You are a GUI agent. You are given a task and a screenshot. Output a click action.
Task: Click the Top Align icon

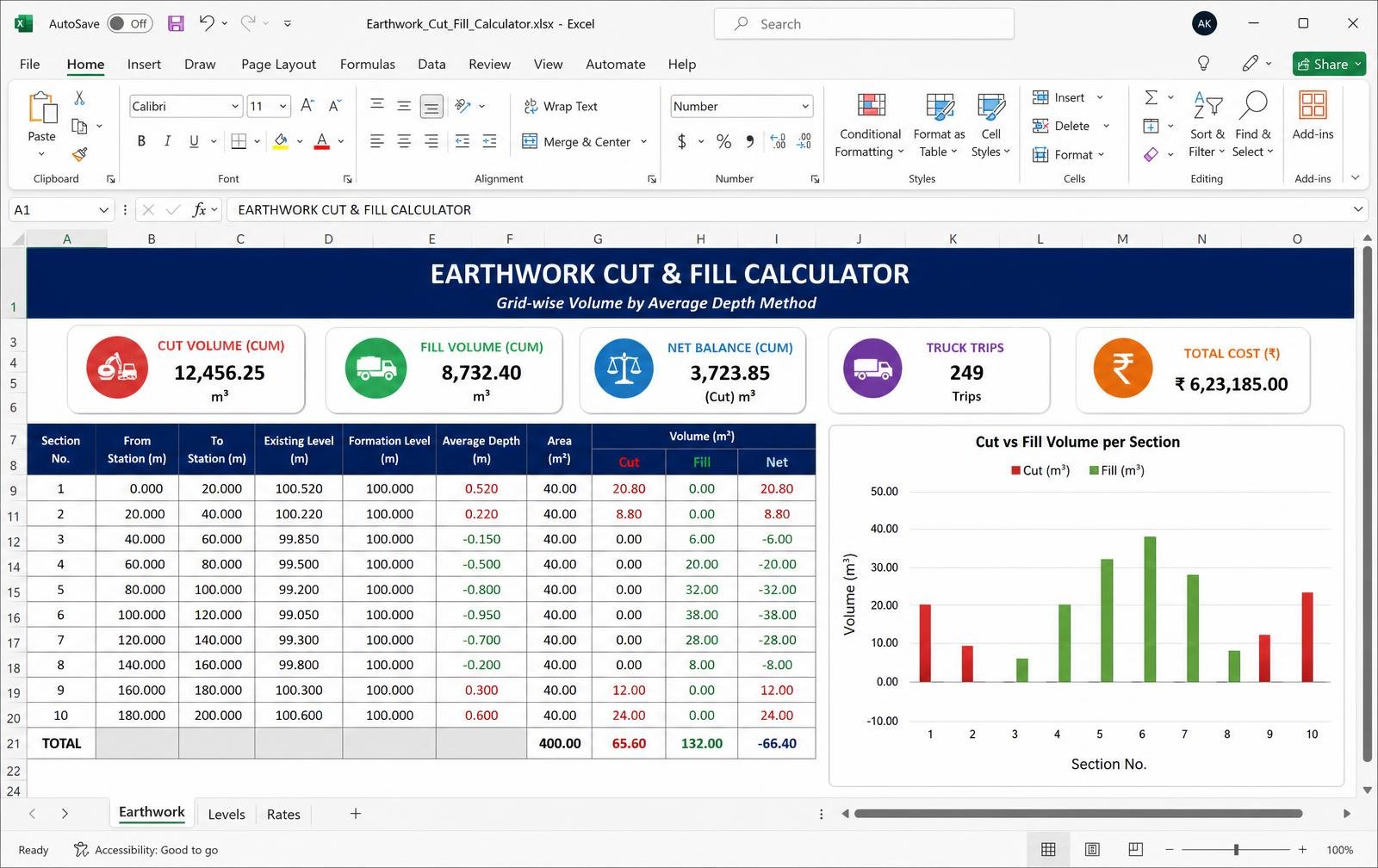click(377, 105)
